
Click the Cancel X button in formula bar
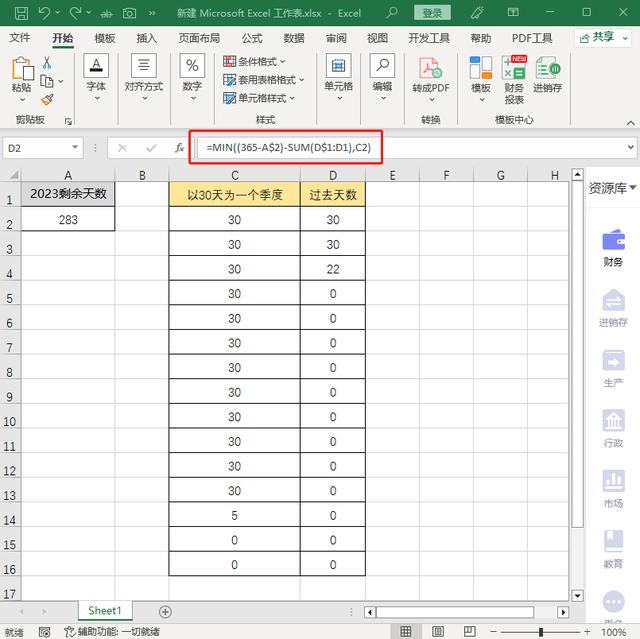122,147
